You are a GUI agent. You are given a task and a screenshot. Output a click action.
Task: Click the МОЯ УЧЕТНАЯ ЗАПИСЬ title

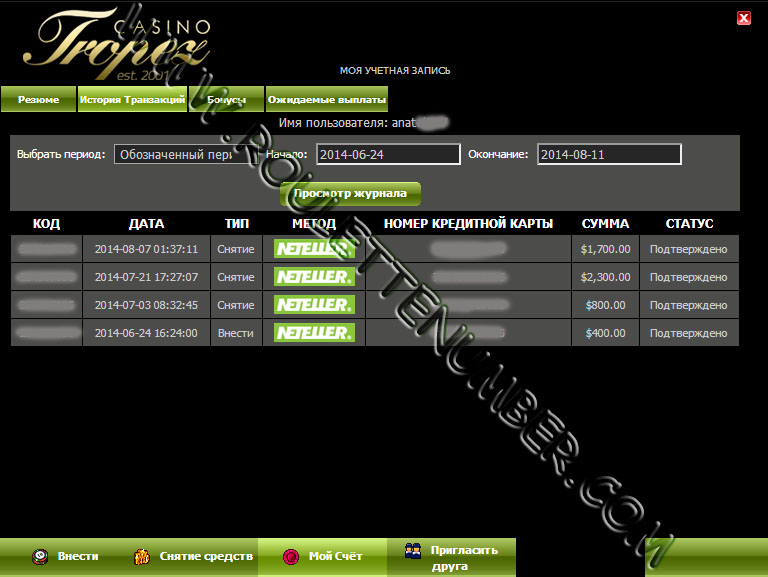click(x=395, y=71)
